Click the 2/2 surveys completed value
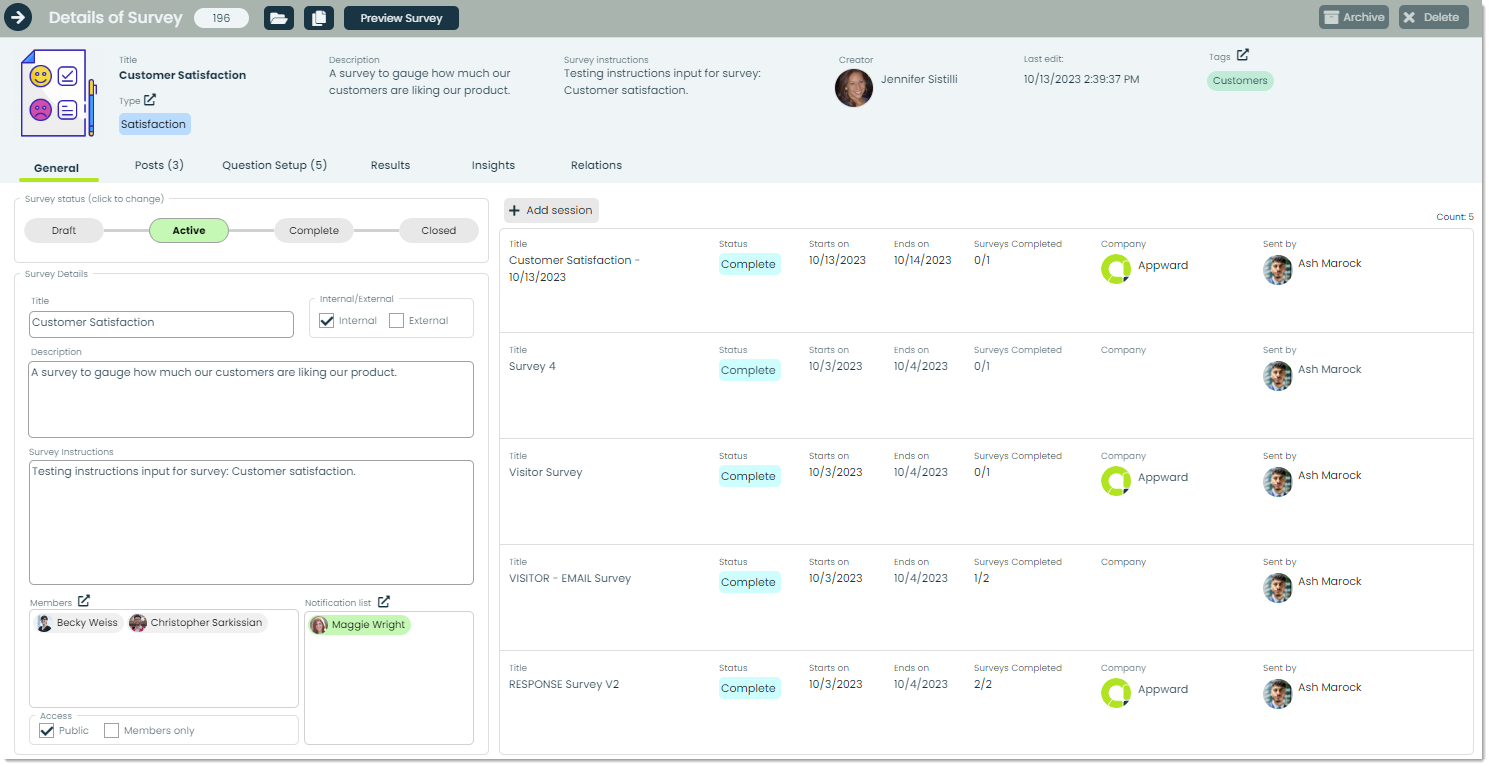The width and height of the screenshot is (1490, 767). click(982, 684)
